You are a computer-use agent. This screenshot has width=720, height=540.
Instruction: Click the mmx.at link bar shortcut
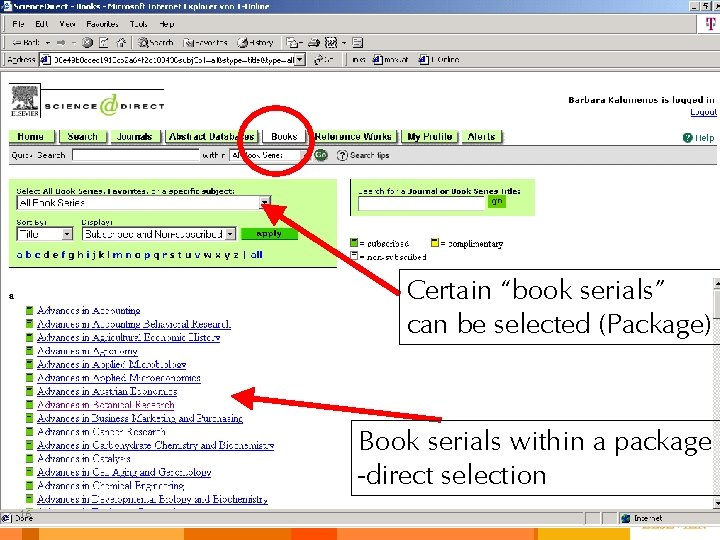coord(390,60)
